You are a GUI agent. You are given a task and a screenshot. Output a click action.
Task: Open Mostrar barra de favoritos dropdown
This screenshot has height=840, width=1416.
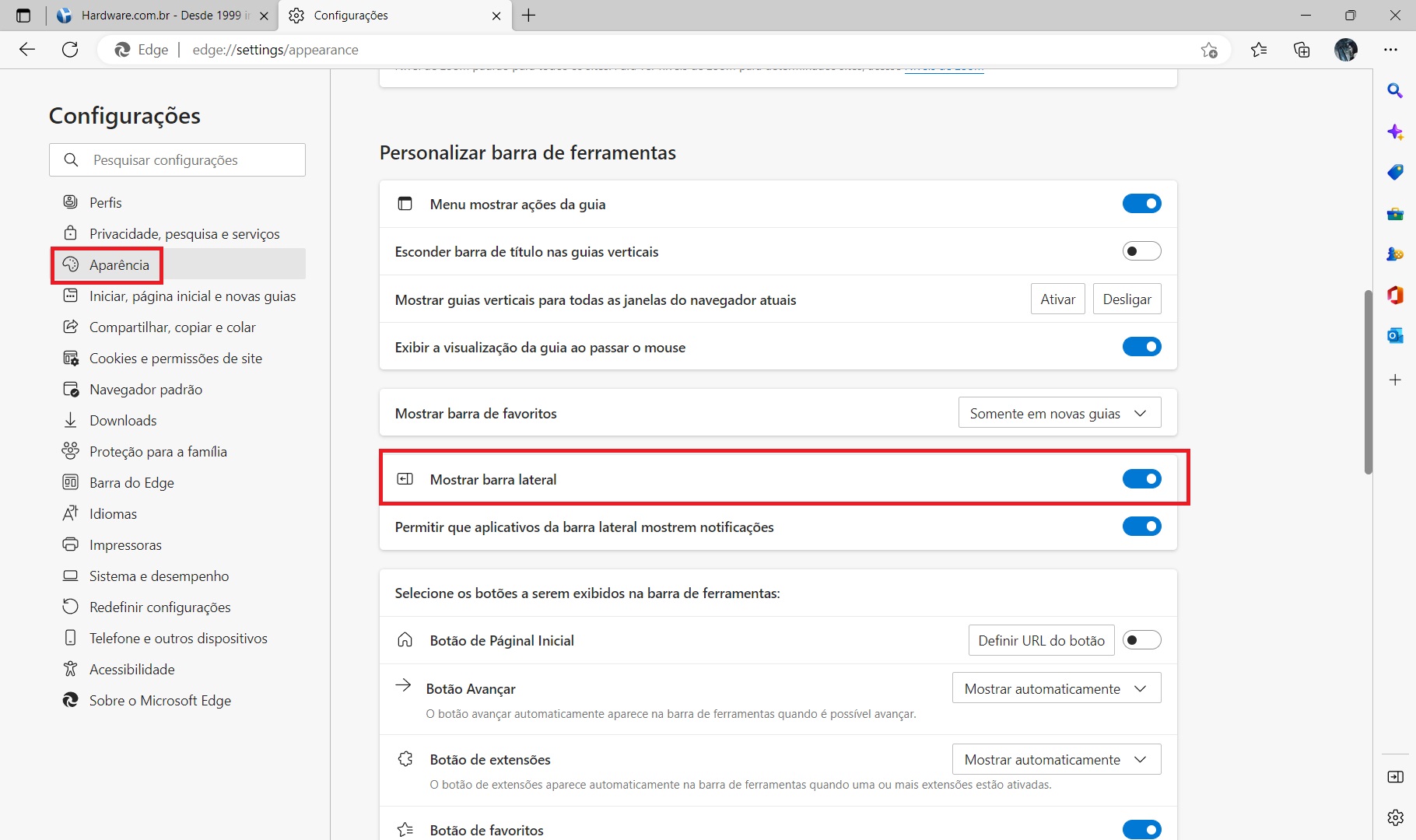[x=1060, y=413]
